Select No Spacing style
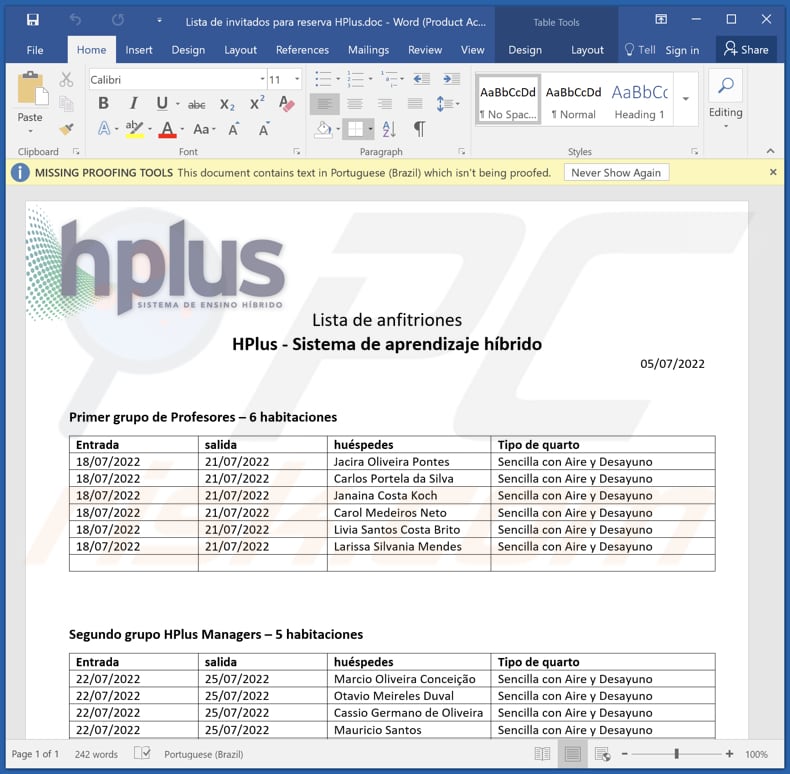The height and width of the screenshot is (774, 790). tap(508, 99)
